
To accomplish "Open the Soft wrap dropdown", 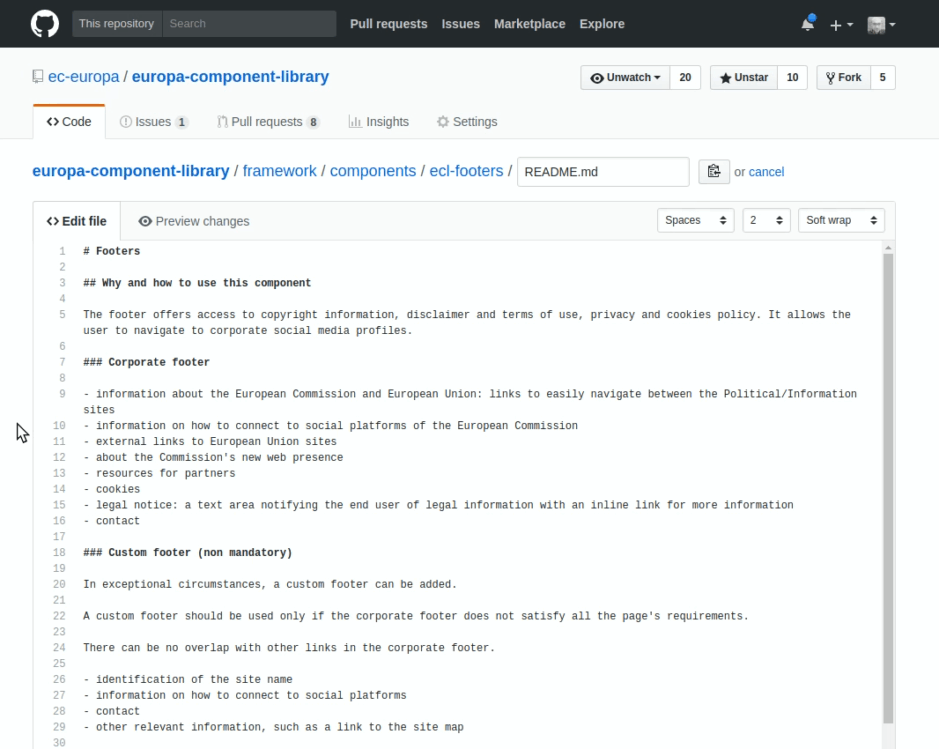I will pos(841,220).
